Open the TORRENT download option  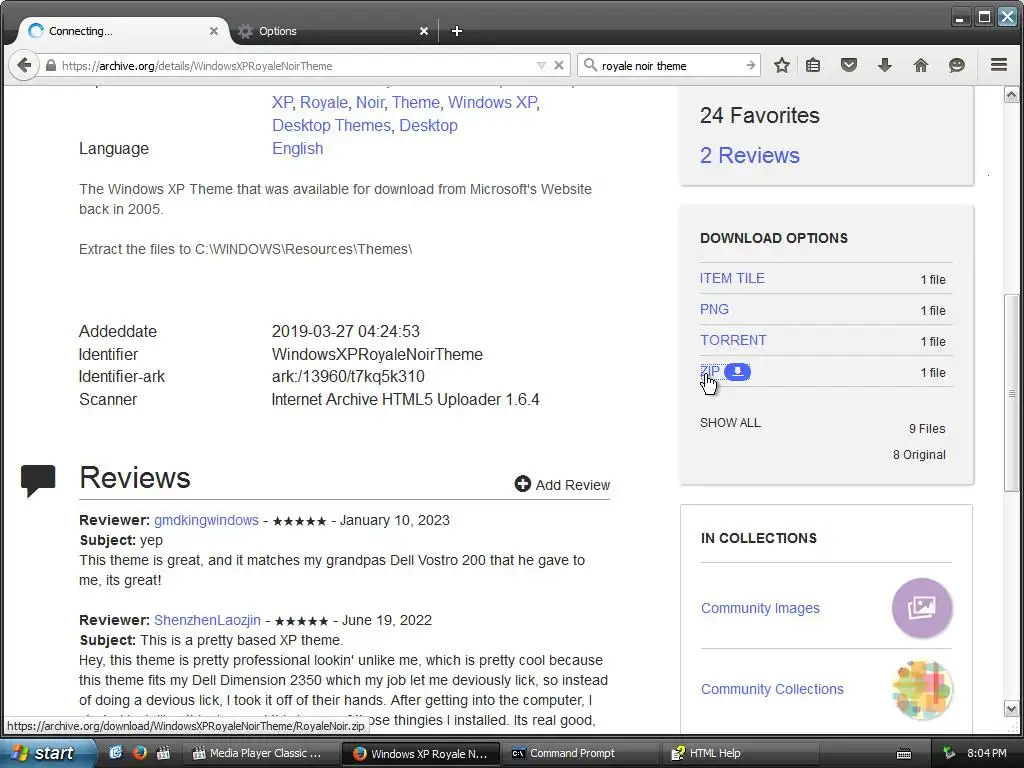[733, 340]
